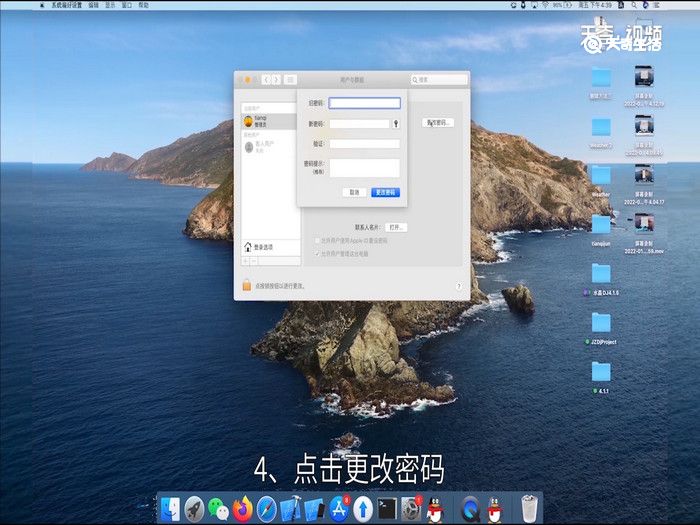The width and height of the screenshot is (700, 525).
Task: Toggle the allow Apple ID password reset checkbox
Action: click(317, 241)
